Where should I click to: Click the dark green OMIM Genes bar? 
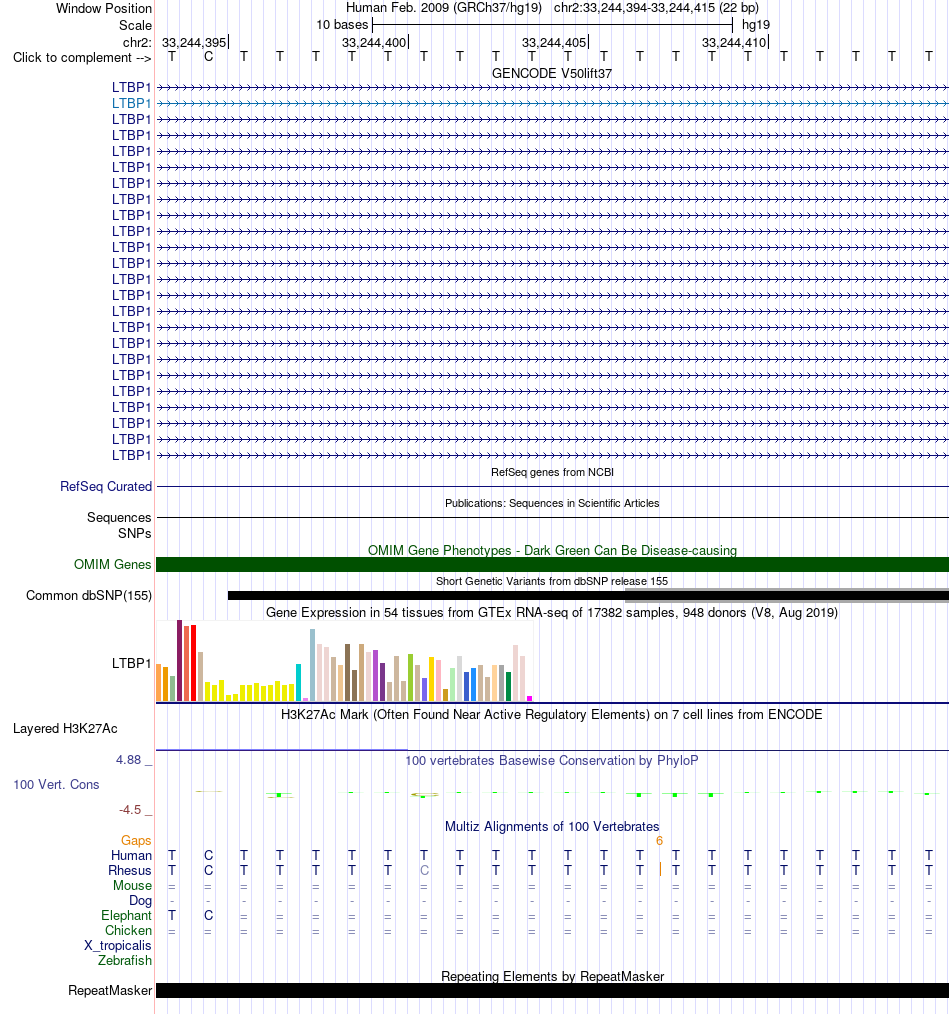click(x=552, y=565)
